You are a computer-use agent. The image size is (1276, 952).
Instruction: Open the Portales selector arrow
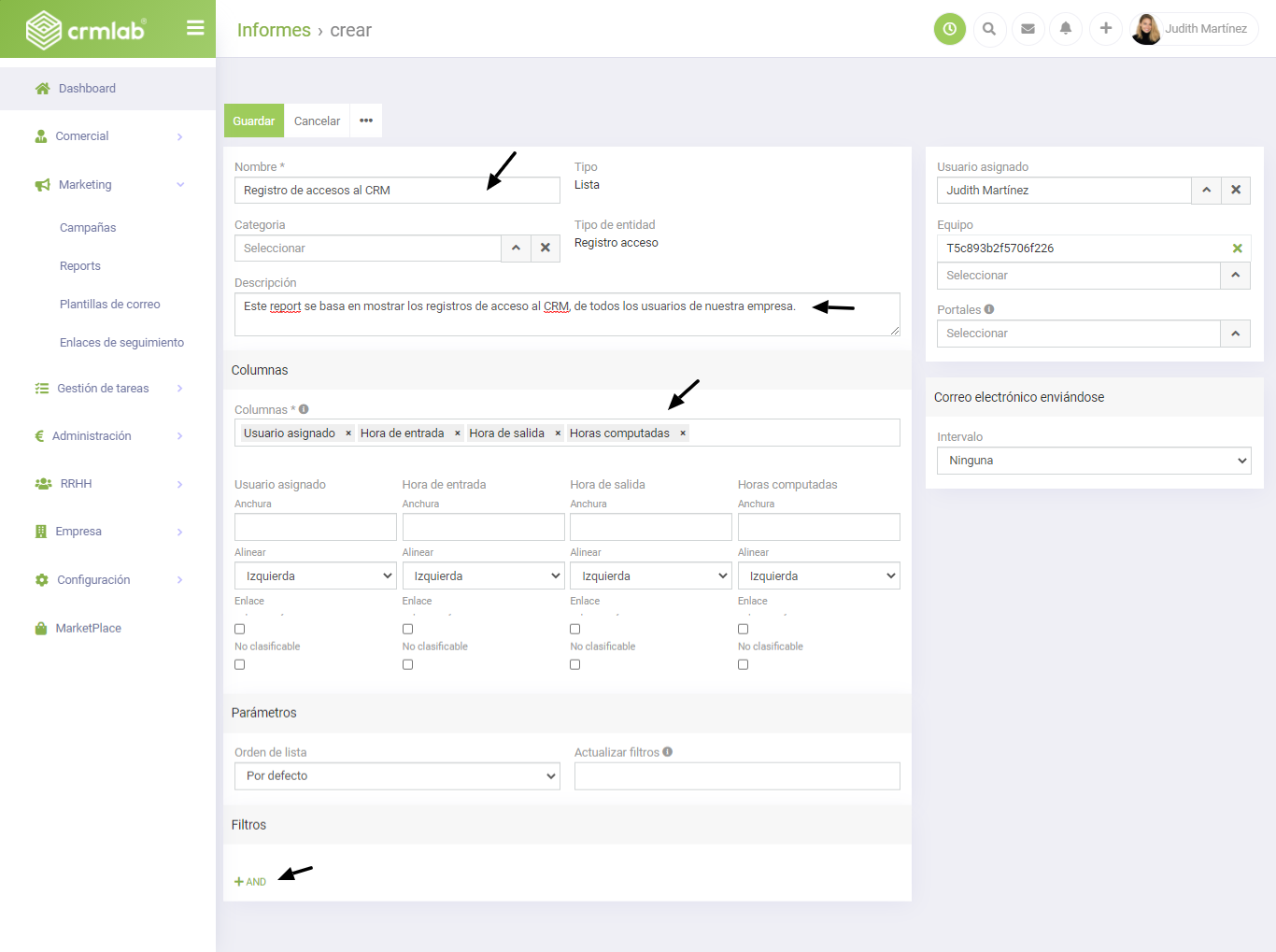coord(1236,334)
